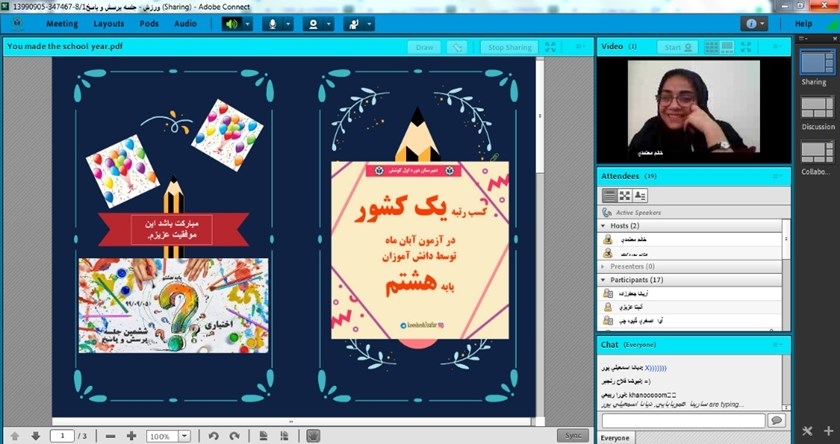Zoom in the document with plus icon
The width and height of the screenshot is (840, 444).
click(132, 436)
